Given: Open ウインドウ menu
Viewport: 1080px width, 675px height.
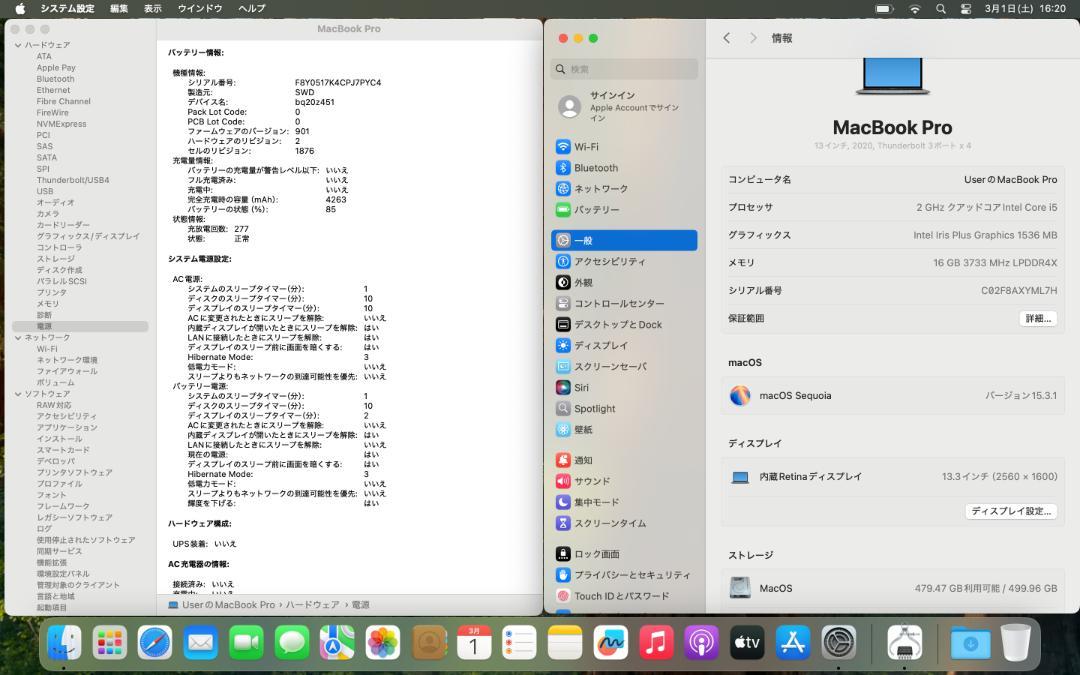Looking at the screenshot, I should 200,8.
